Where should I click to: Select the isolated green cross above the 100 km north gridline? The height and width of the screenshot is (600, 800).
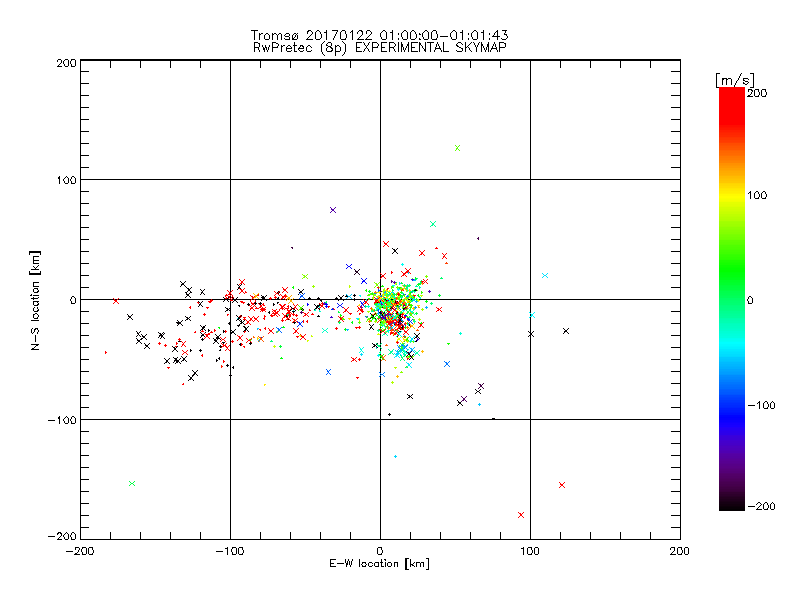[x=458, y=148]
